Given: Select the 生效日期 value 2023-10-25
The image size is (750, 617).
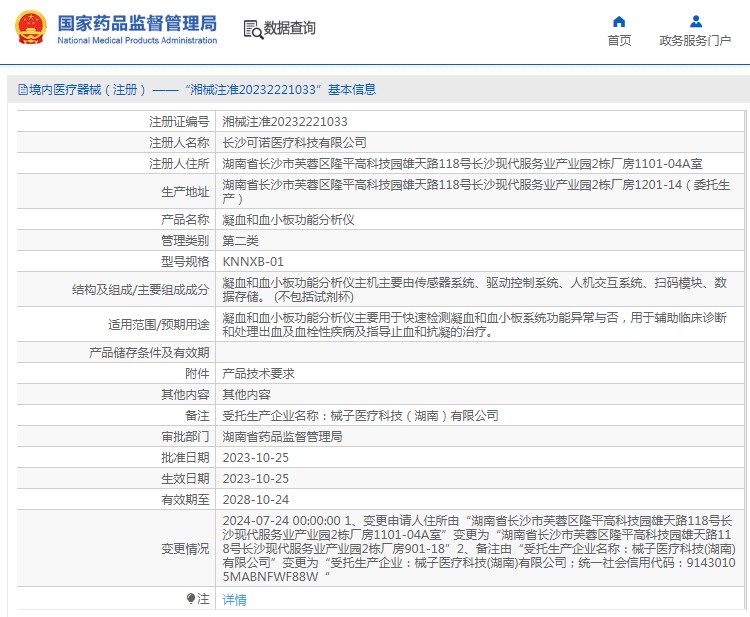Looking at the screenshot, I should 255,479.
